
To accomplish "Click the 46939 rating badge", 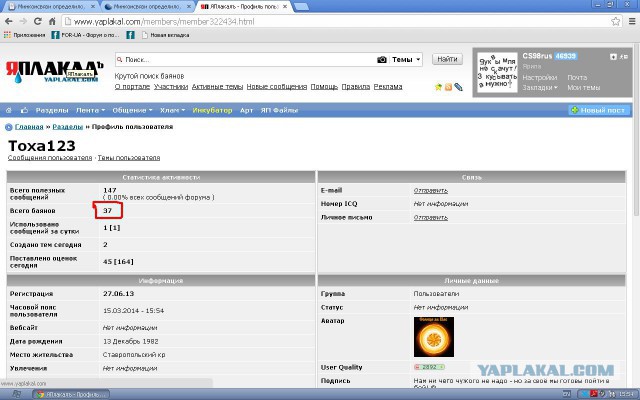I will pos(566,56).
